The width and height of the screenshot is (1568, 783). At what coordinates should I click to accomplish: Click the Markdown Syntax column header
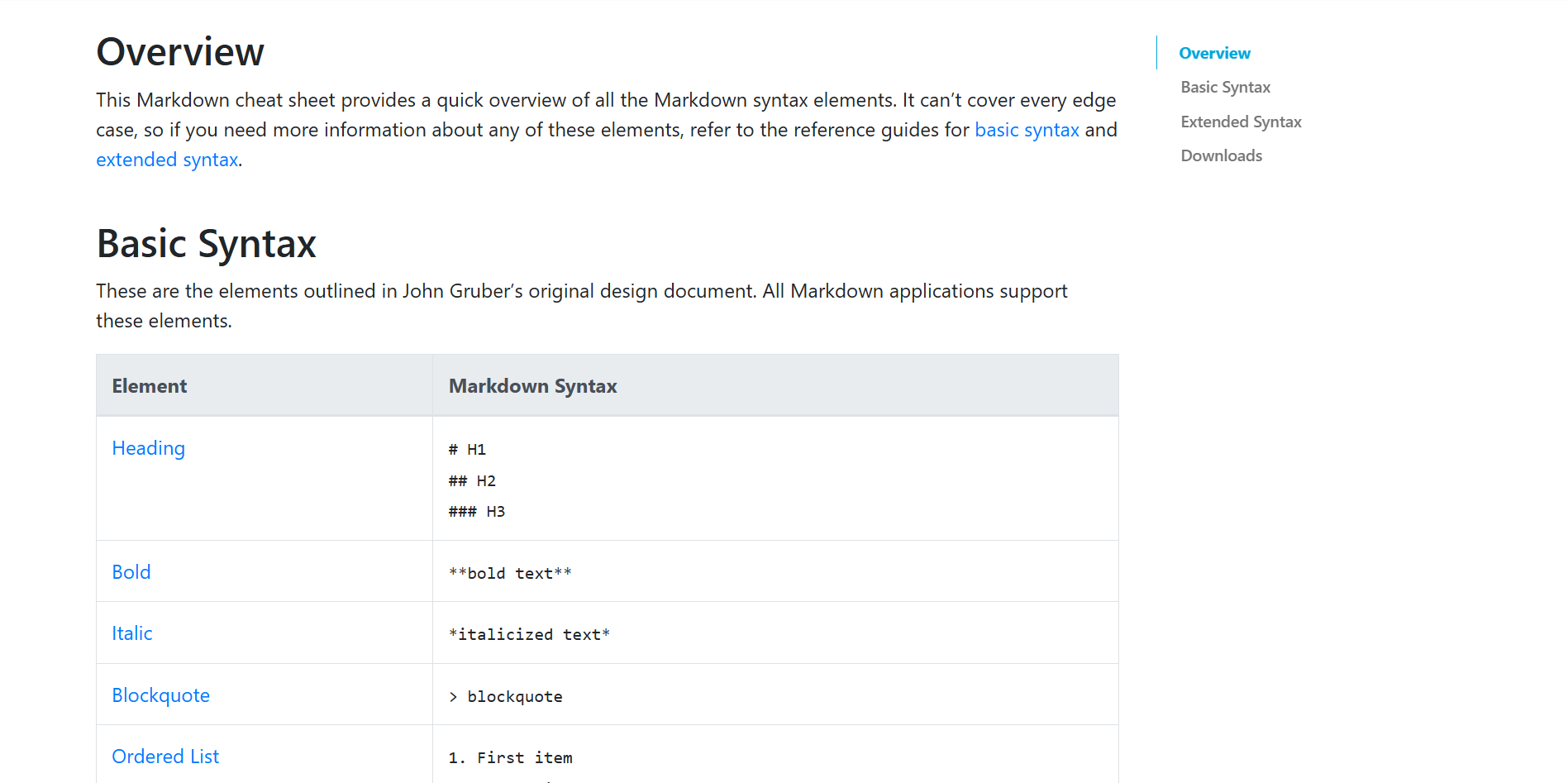[533, 386]
